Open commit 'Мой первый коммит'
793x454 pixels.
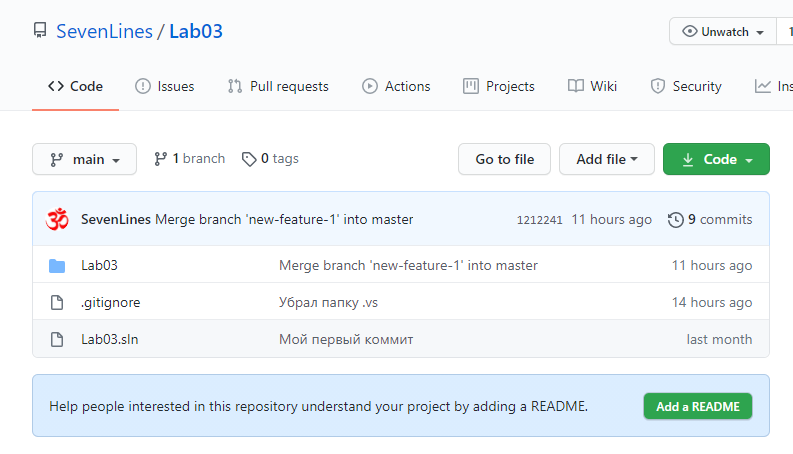[346, 339]
